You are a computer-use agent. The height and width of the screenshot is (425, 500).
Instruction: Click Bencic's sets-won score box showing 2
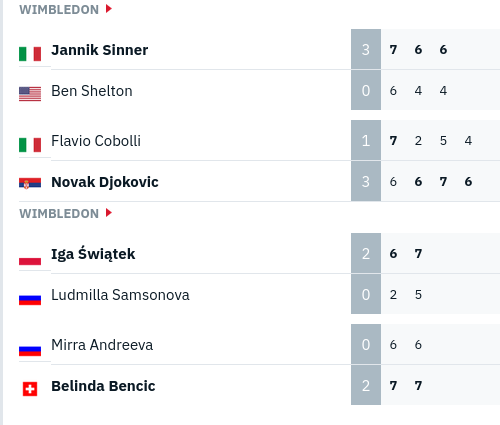point(366,385)
